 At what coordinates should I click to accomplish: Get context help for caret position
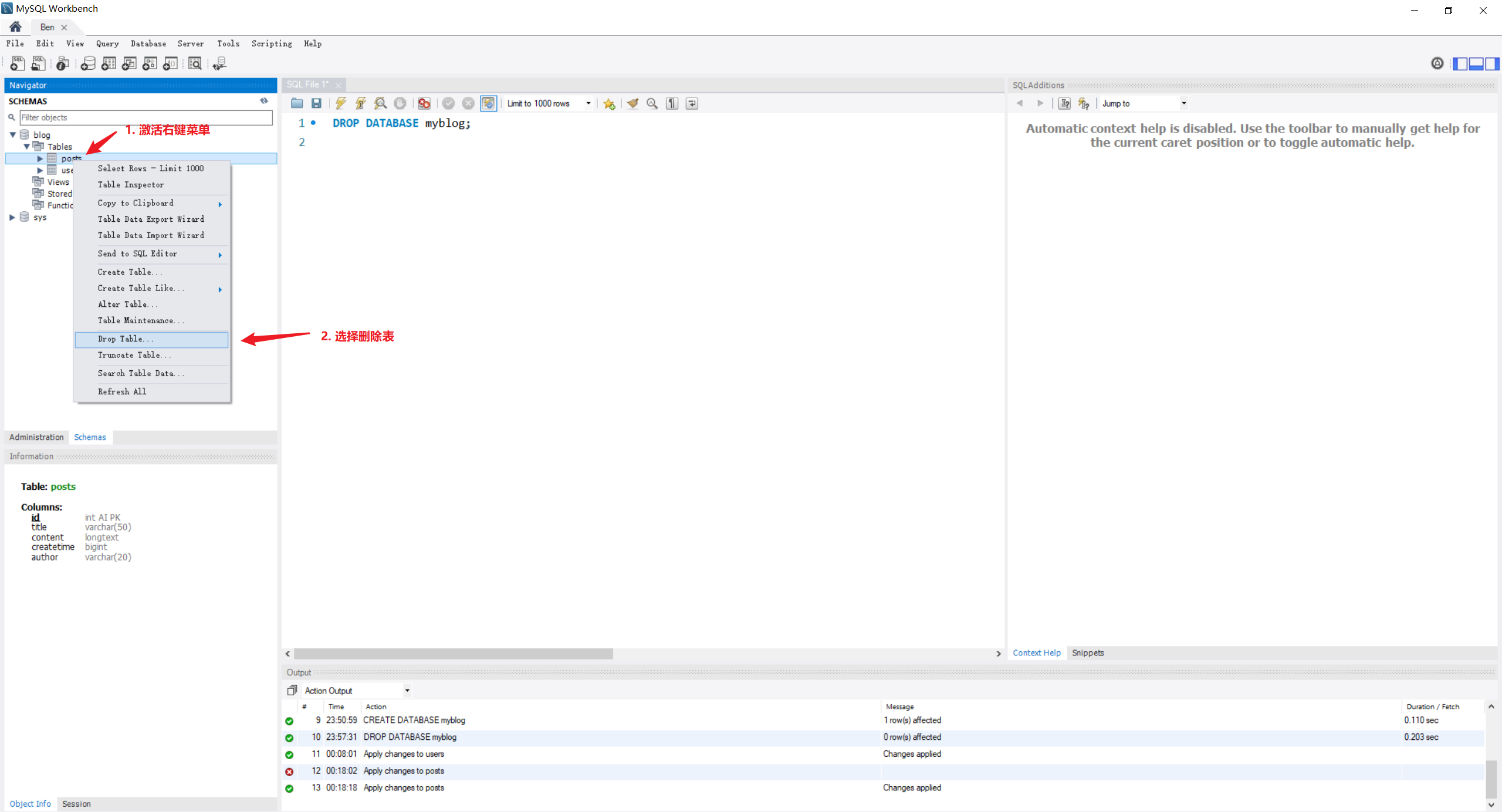point(1064,103)
